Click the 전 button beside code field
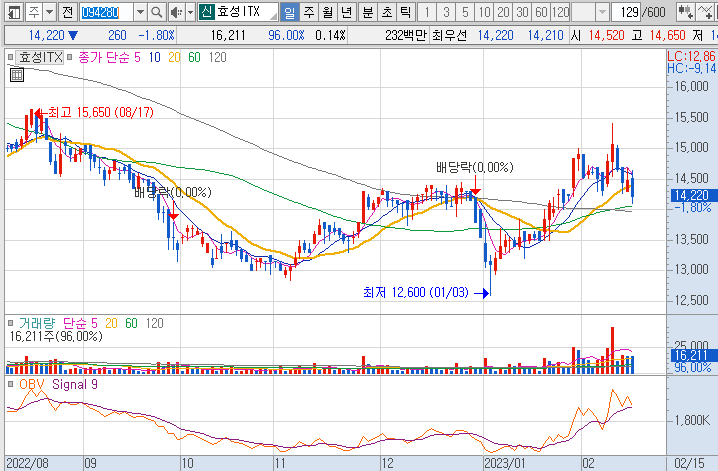 [68, 12]
